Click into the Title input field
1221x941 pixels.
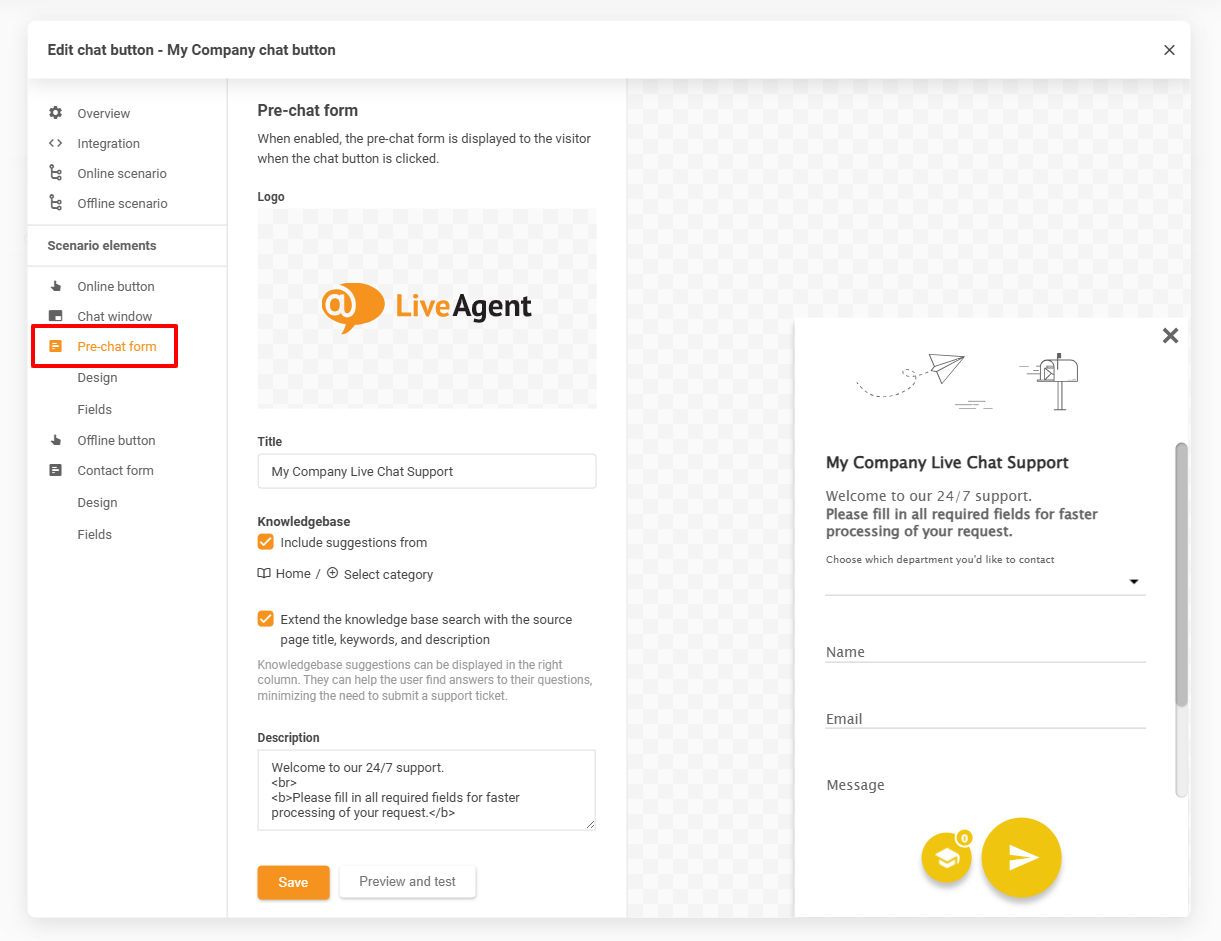(x=427, y=471)
